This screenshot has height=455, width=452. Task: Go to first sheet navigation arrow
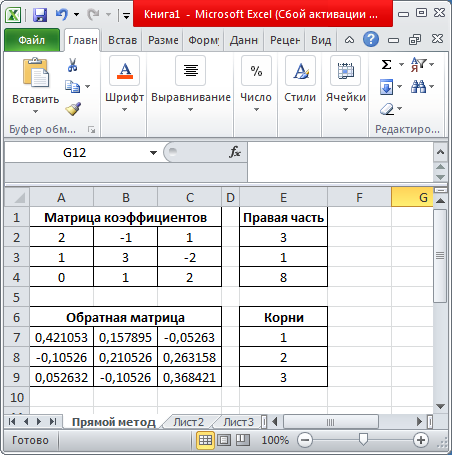coord(12,422)
